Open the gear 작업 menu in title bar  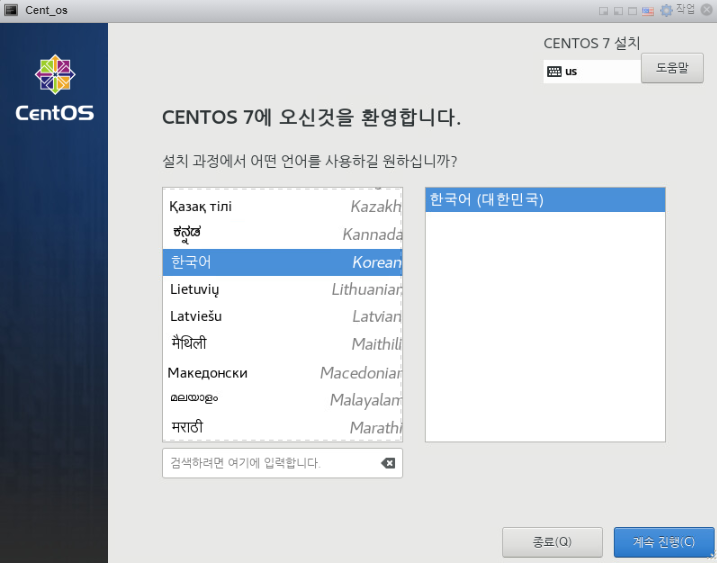point(678,10)
